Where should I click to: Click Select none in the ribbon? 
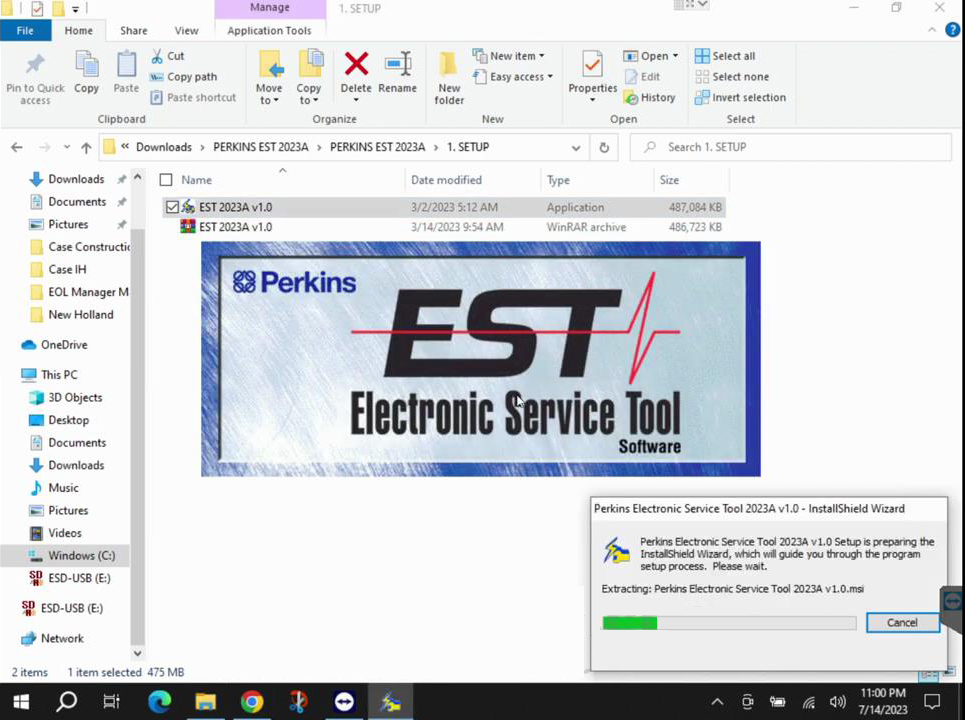click(x=732, y=77)
